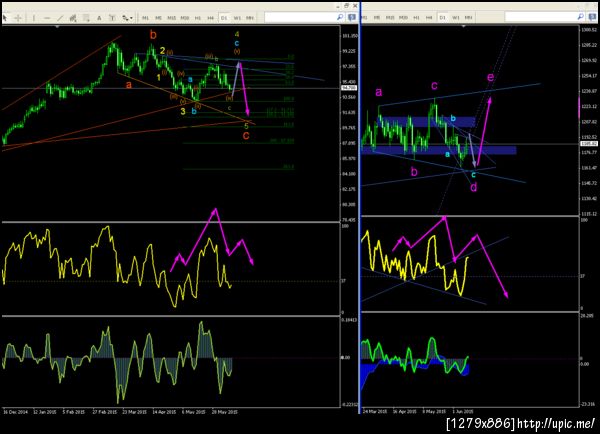The height and width of the screenshot is (434, 600).
Task: Open the Arrows objects dropdown
Action: (127, 18)
